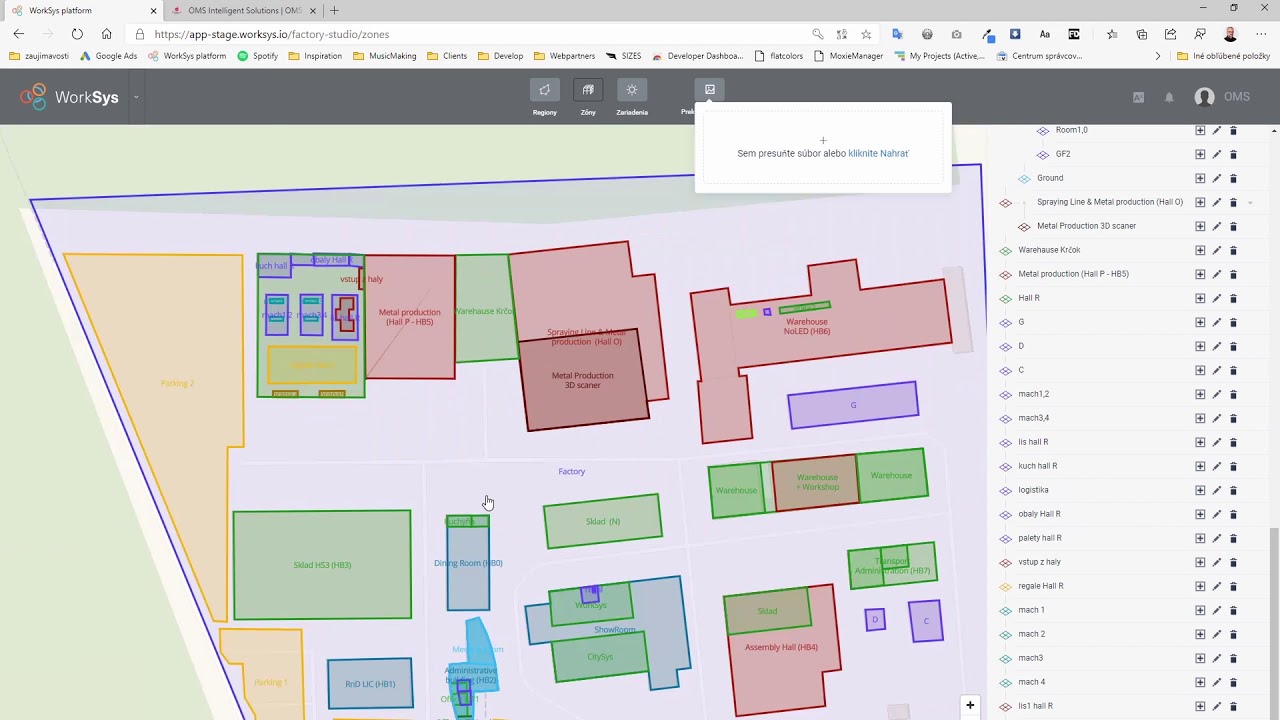Screen dimensions: 1280x720
Task: Open the Regiony tool
Action: point(544,90)
